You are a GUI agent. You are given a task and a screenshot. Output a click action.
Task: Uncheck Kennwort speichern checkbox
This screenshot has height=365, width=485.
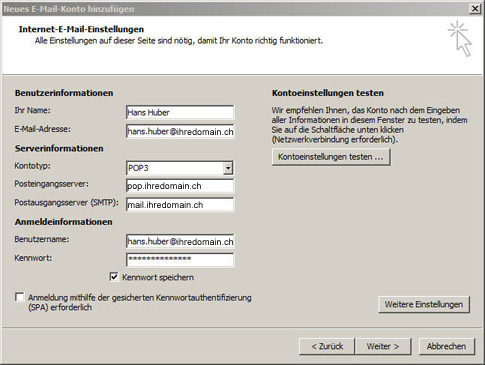[114, 277]
